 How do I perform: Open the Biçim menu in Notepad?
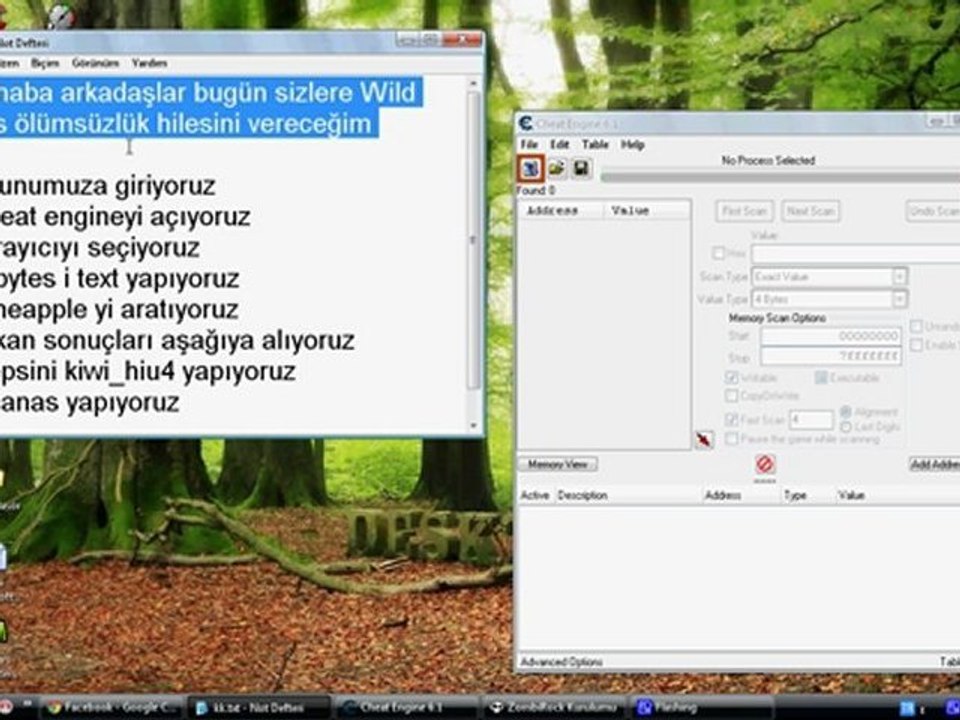pos(45,63)
